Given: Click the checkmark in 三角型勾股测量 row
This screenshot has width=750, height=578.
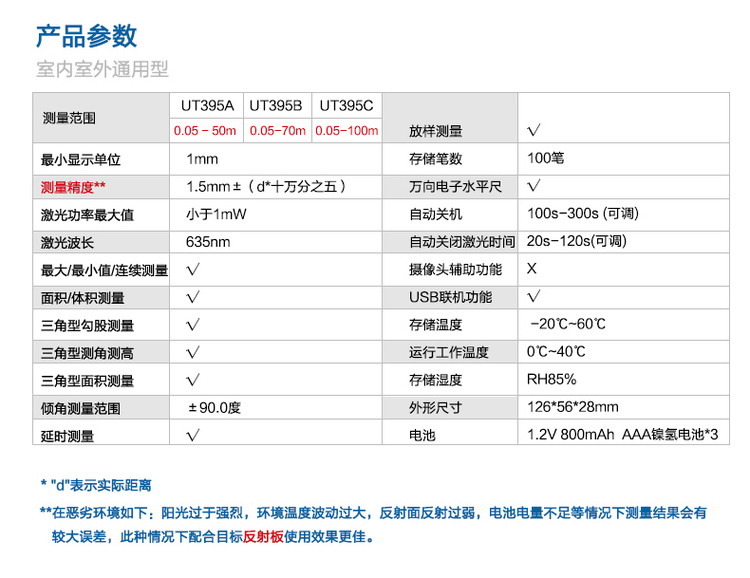Looking at the screenshot, I should click(193, 325).
